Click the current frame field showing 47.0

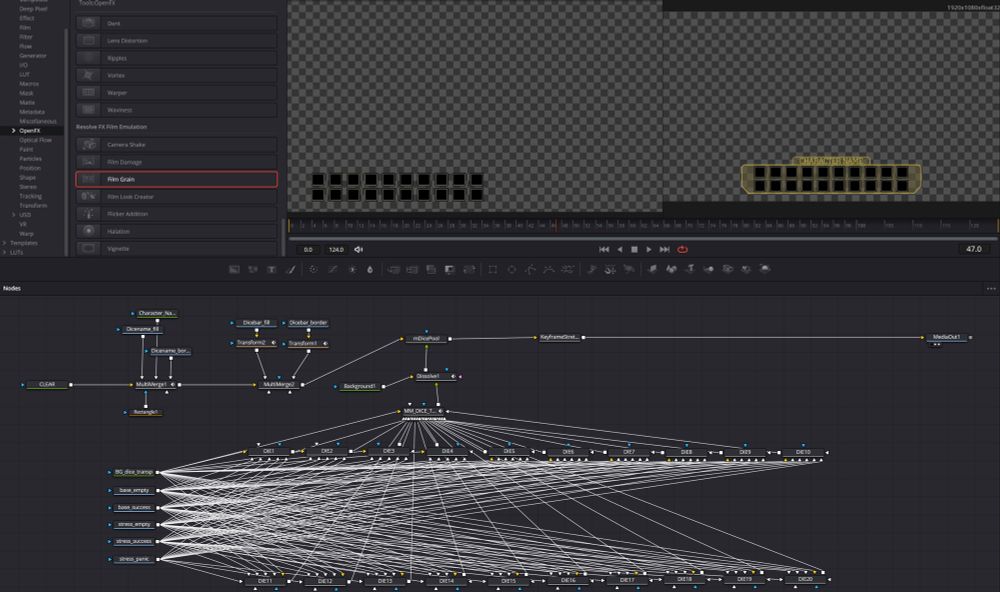pyautogui.click(x=974, y=249)
